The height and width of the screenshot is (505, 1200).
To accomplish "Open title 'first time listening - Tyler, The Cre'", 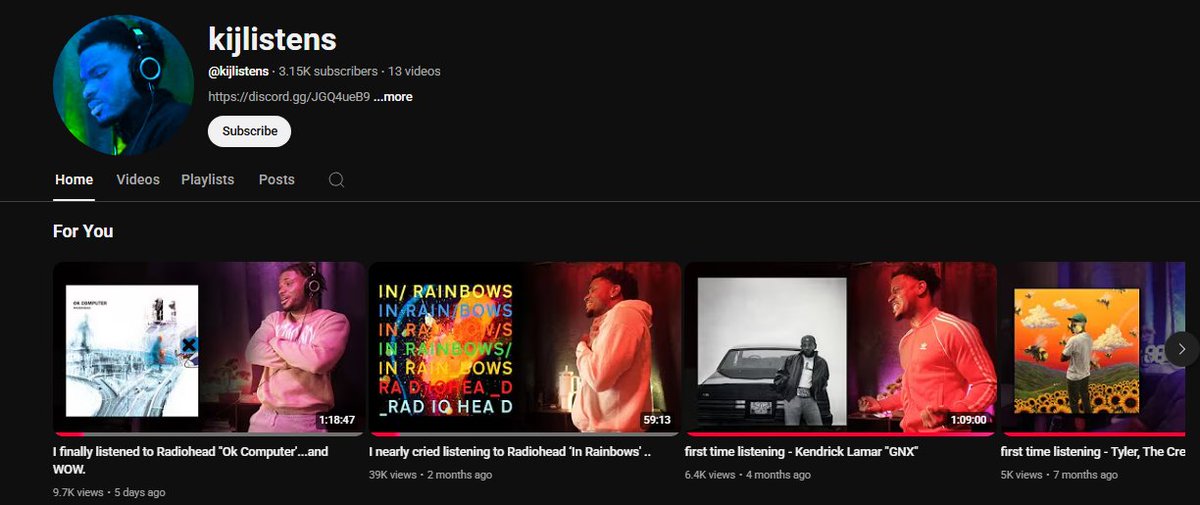I will (x=1093, y=452).
